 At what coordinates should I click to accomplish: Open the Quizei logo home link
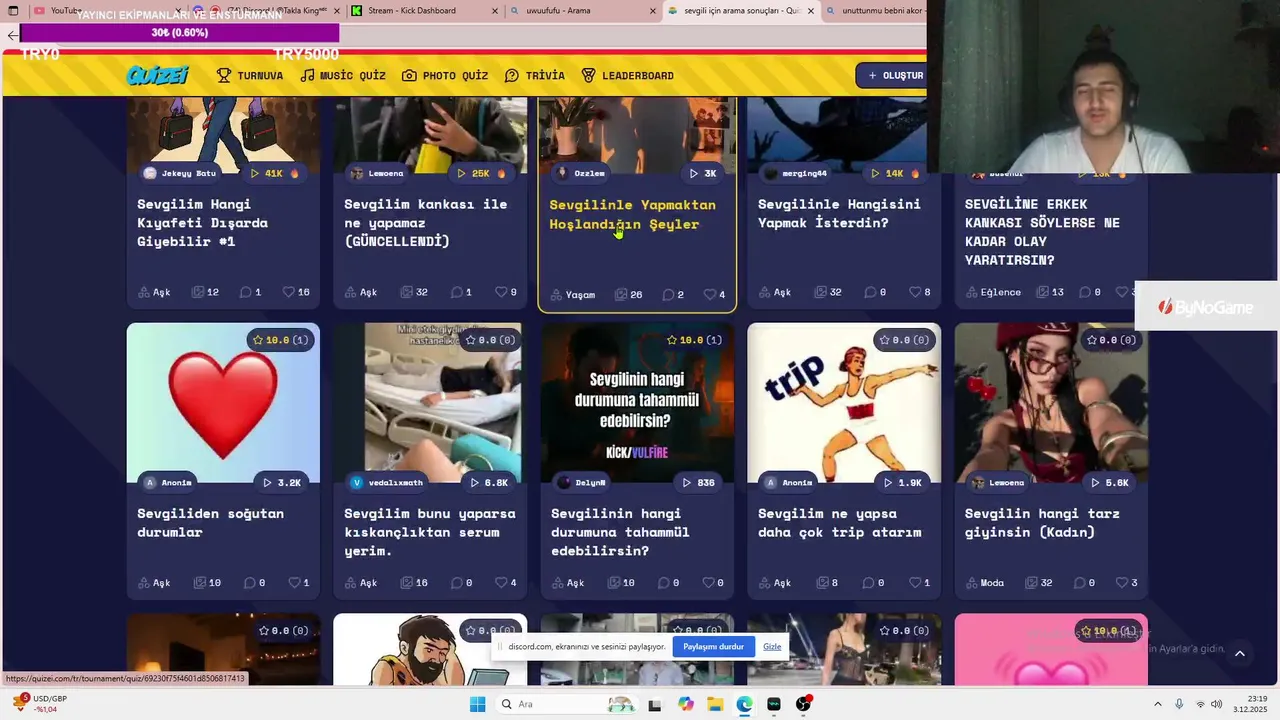[158, 75]
